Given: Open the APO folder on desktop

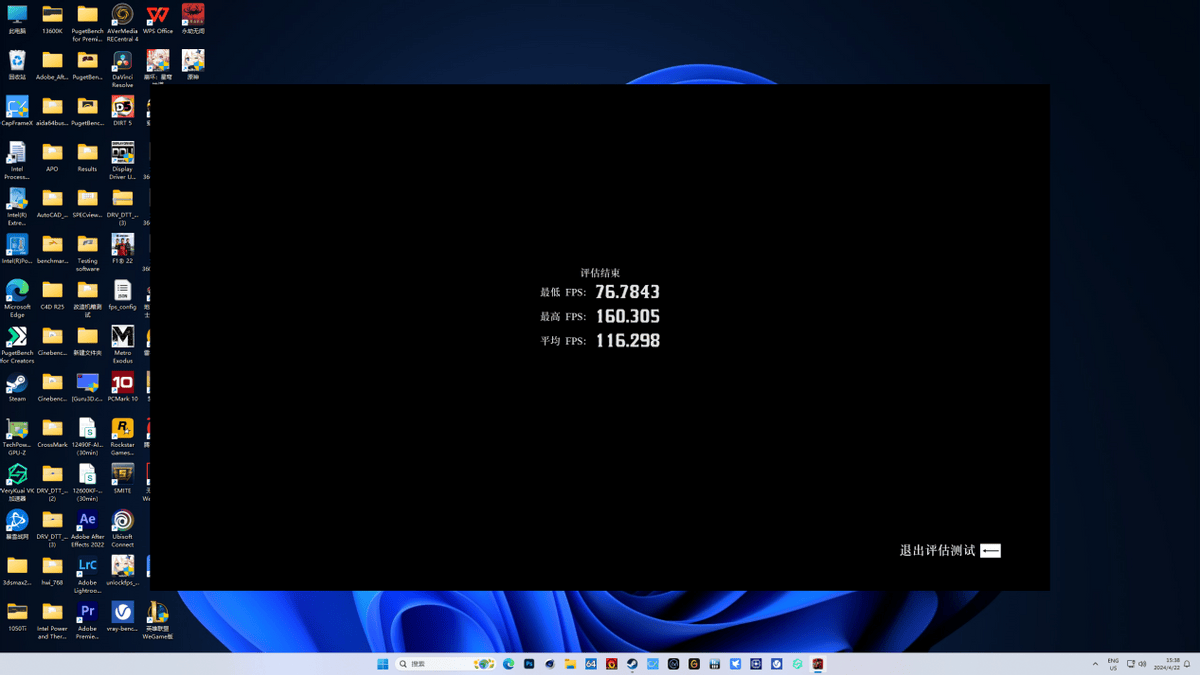Looking at the screenshot, I should pos(52,158).
